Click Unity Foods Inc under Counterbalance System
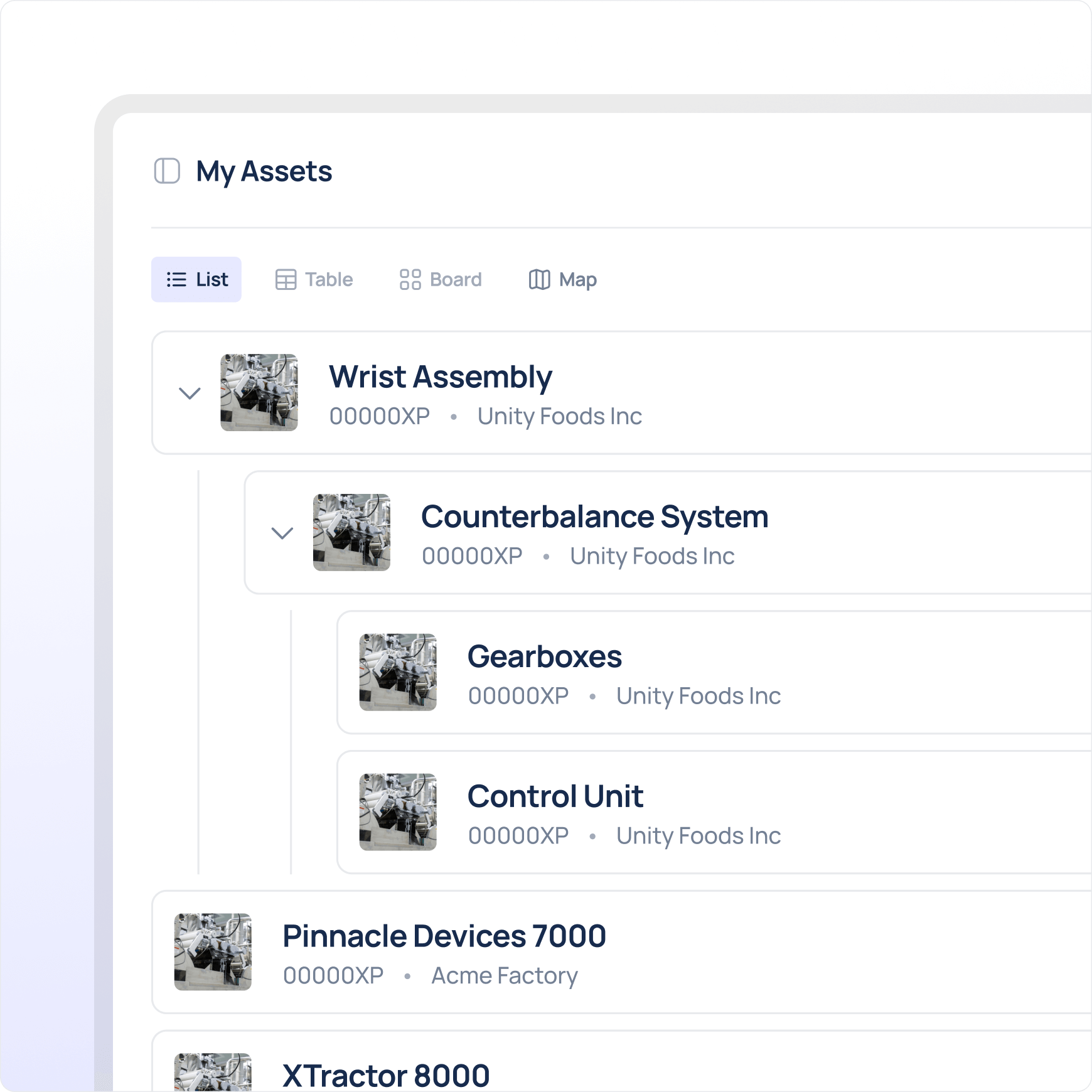Image resolution: width=1092 pixels, height=1092 pixels. tap(652, 557)
